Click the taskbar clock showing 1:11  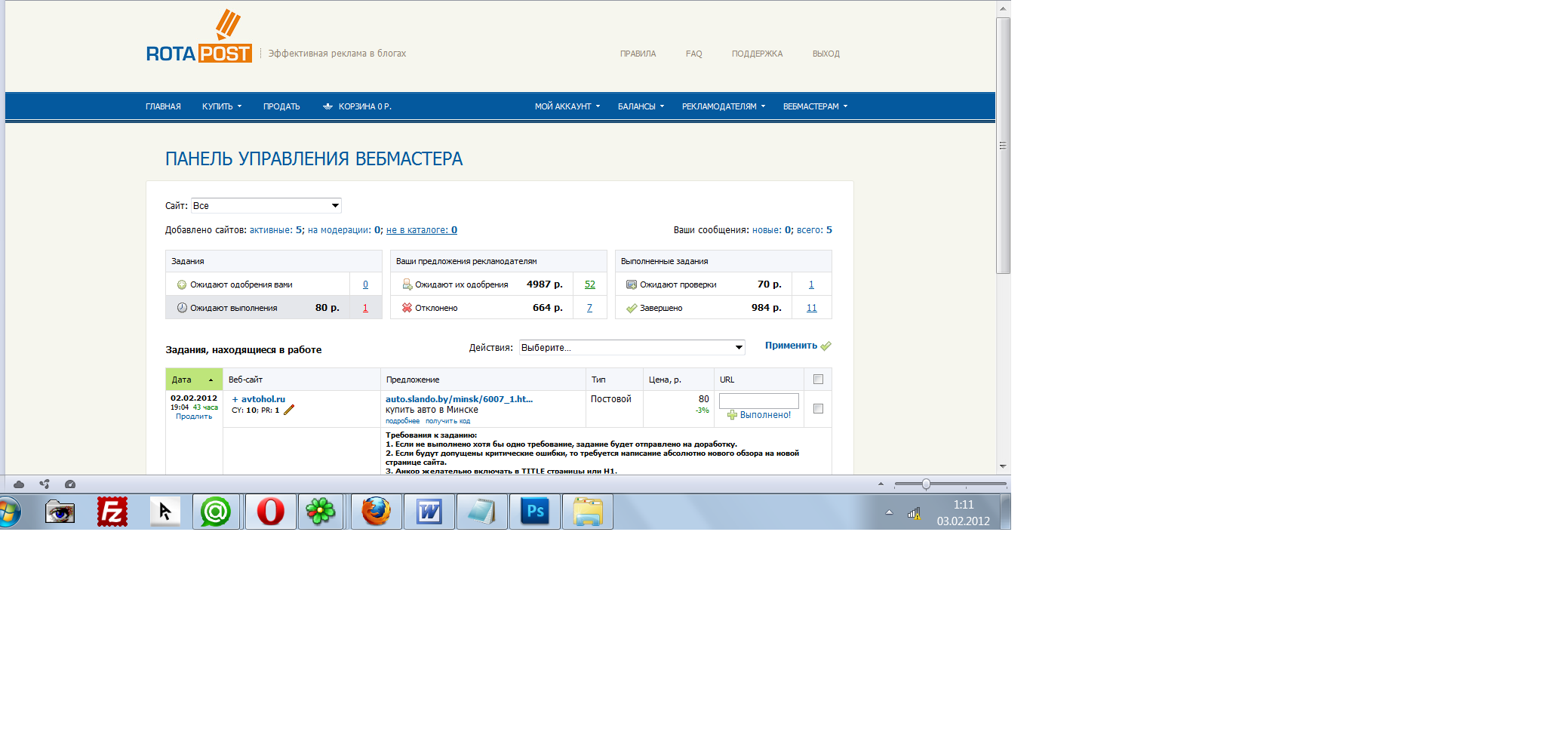pos(964,505)
